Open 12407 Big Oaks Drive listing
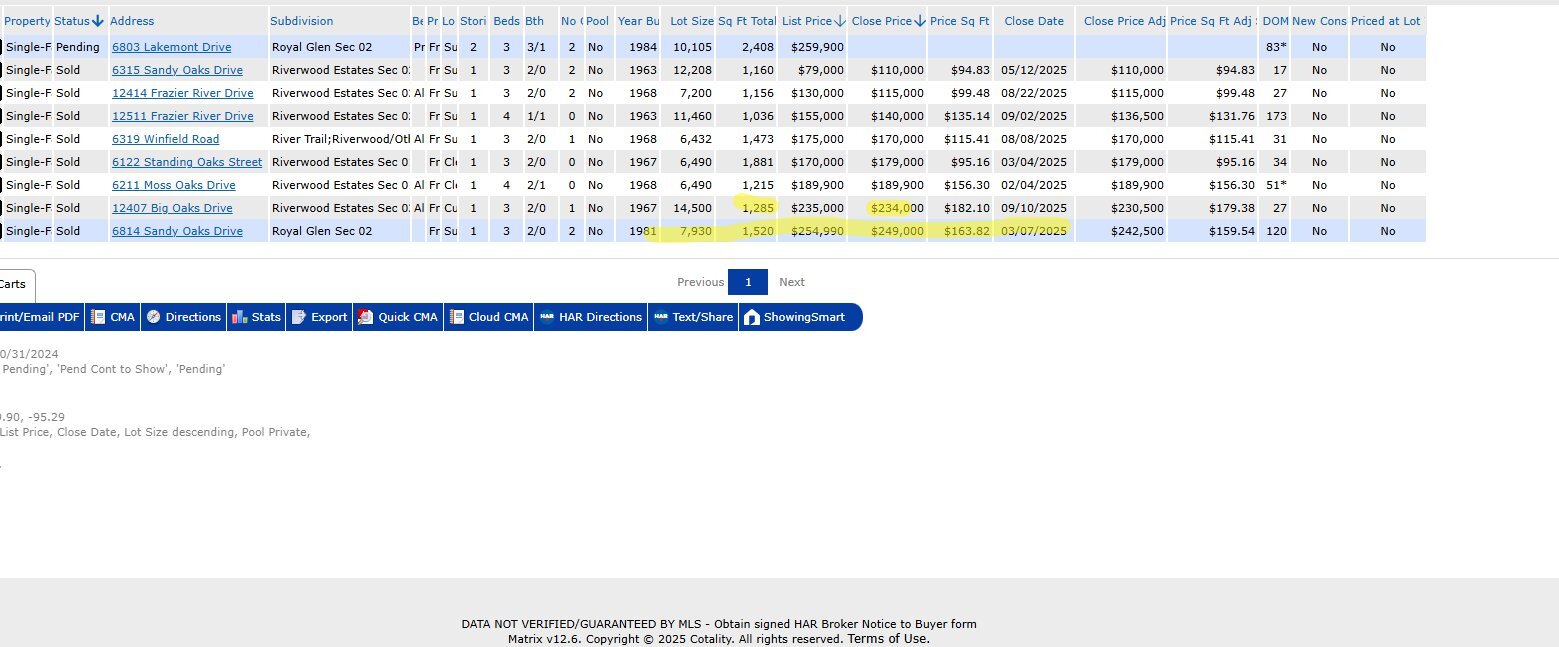1559x647 pixels. (172, 208)
